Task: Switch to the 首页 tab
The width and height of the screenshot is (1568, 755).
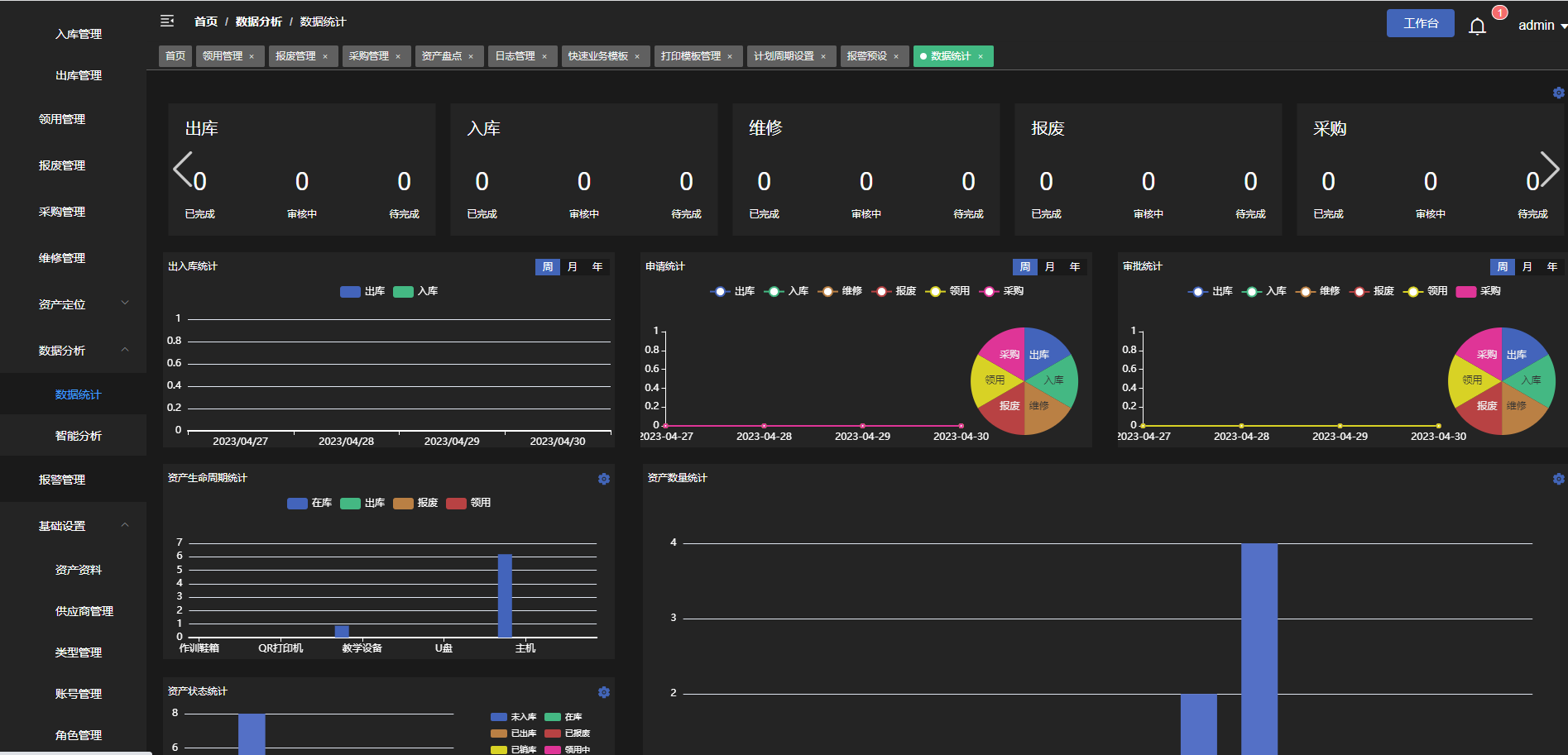Action: click(175, 56)
